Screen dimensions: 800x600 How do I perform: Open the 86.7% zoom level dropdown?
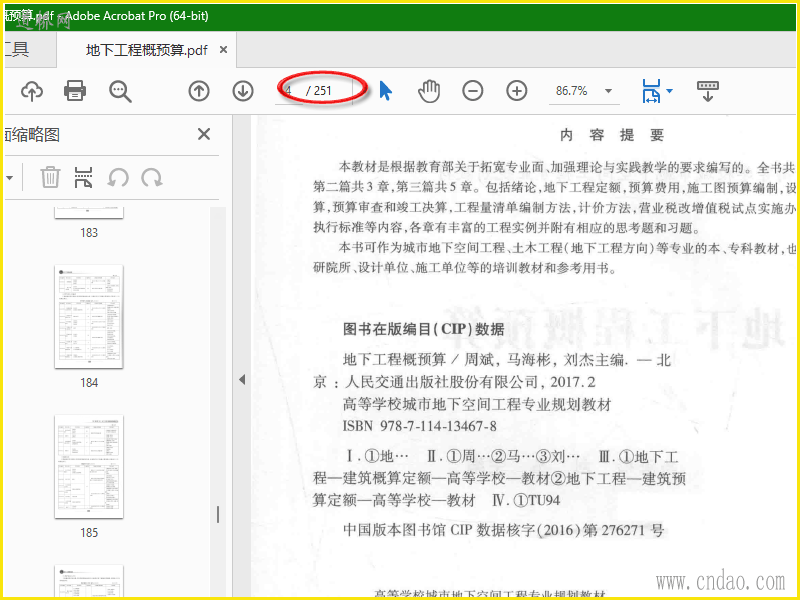click(608, 91)
